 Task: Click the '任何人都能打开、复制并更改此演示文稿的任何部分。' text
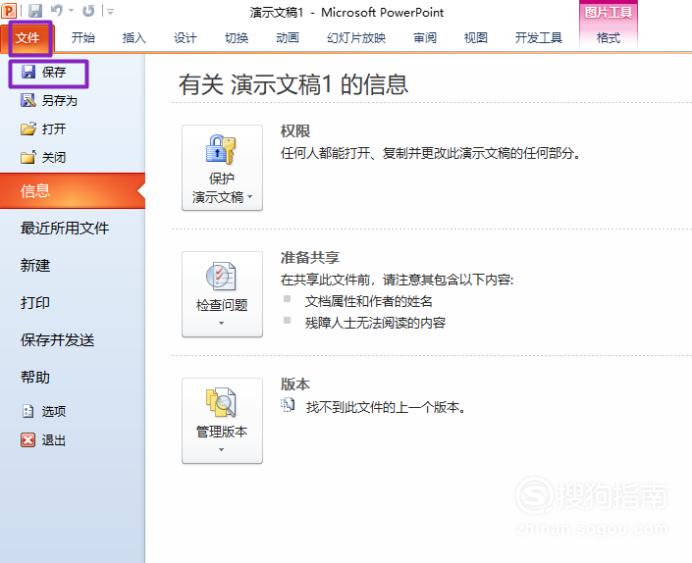click(x=431, y=153)
